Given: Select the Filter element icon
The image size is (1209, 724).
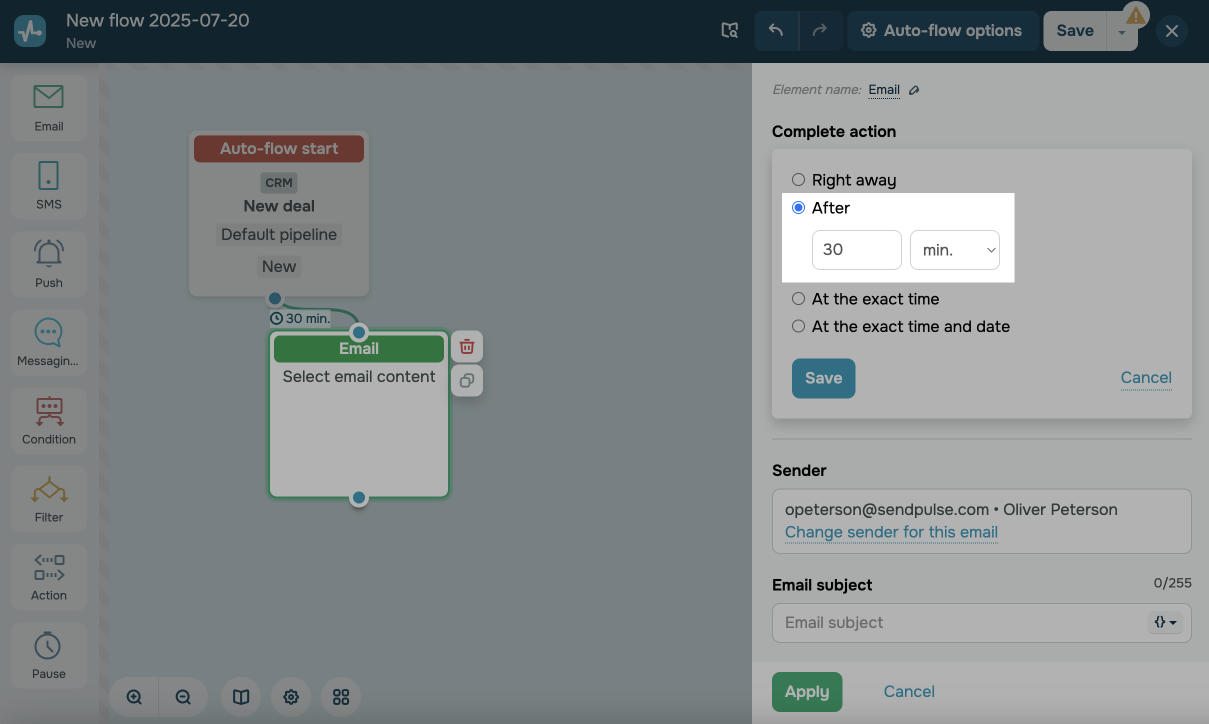Looking at the screenshot, I should tap(48, 497).
